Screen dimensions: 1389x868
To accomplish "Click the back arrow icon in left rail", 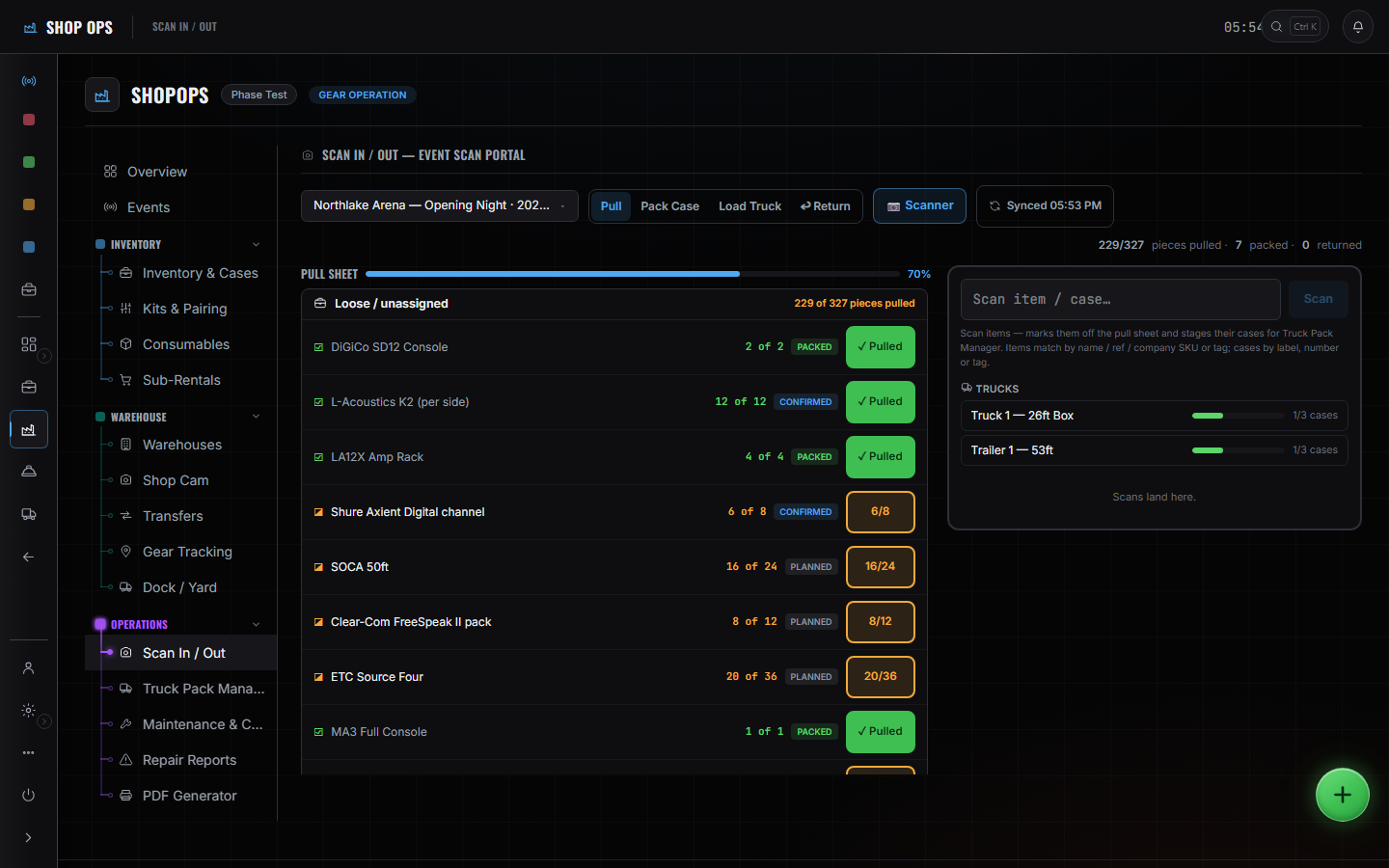I will (29, 556).
